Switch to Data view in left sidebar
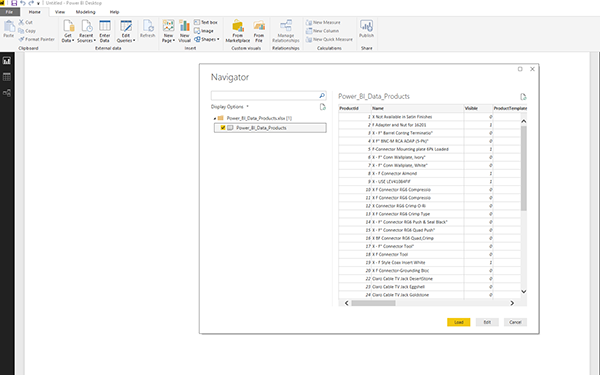 [7, 77]
